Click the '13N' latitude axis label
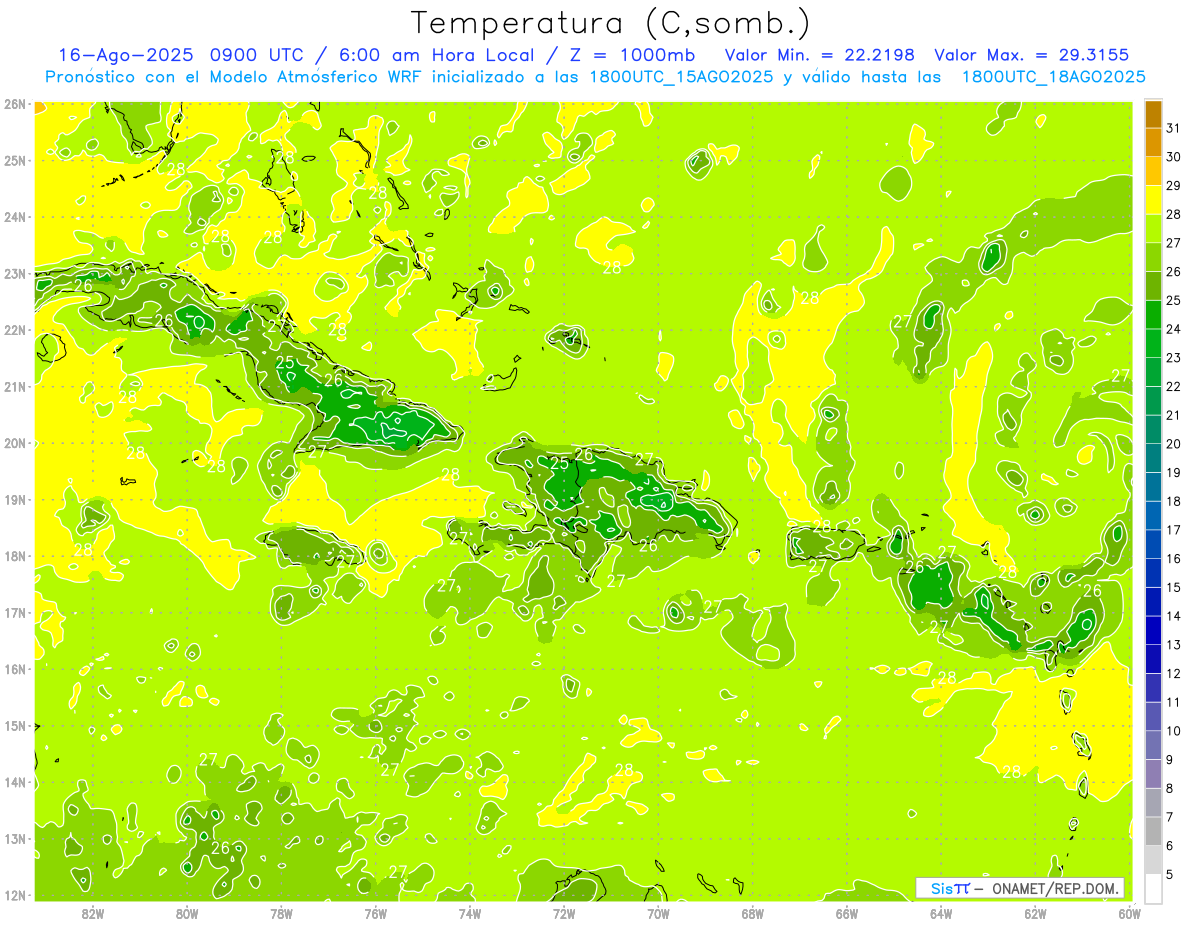This screenshot has height=927, width=1200. (15, 838)
